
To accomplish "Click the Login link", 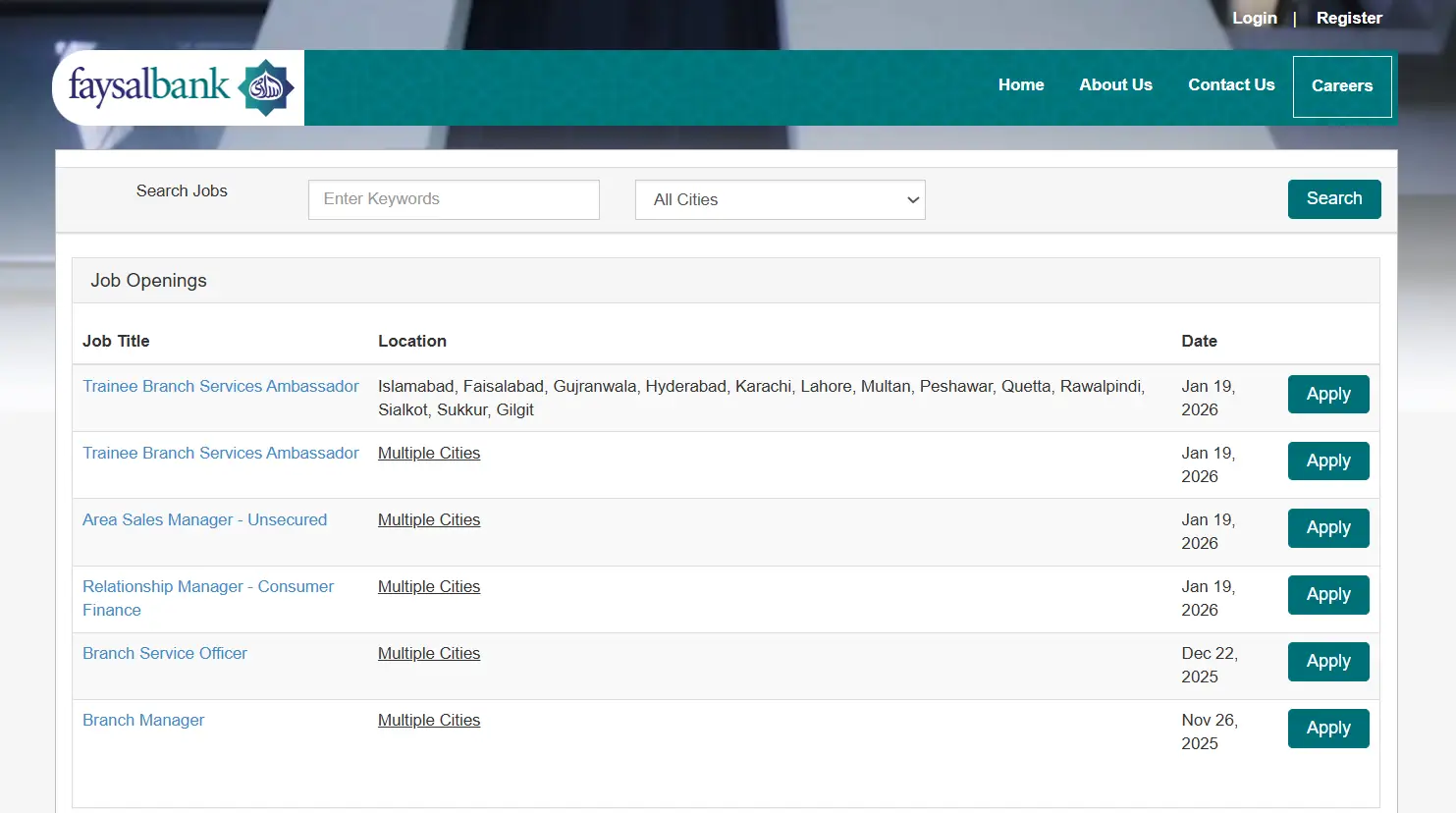I will pyautogui.click(x=1254, y=18).
